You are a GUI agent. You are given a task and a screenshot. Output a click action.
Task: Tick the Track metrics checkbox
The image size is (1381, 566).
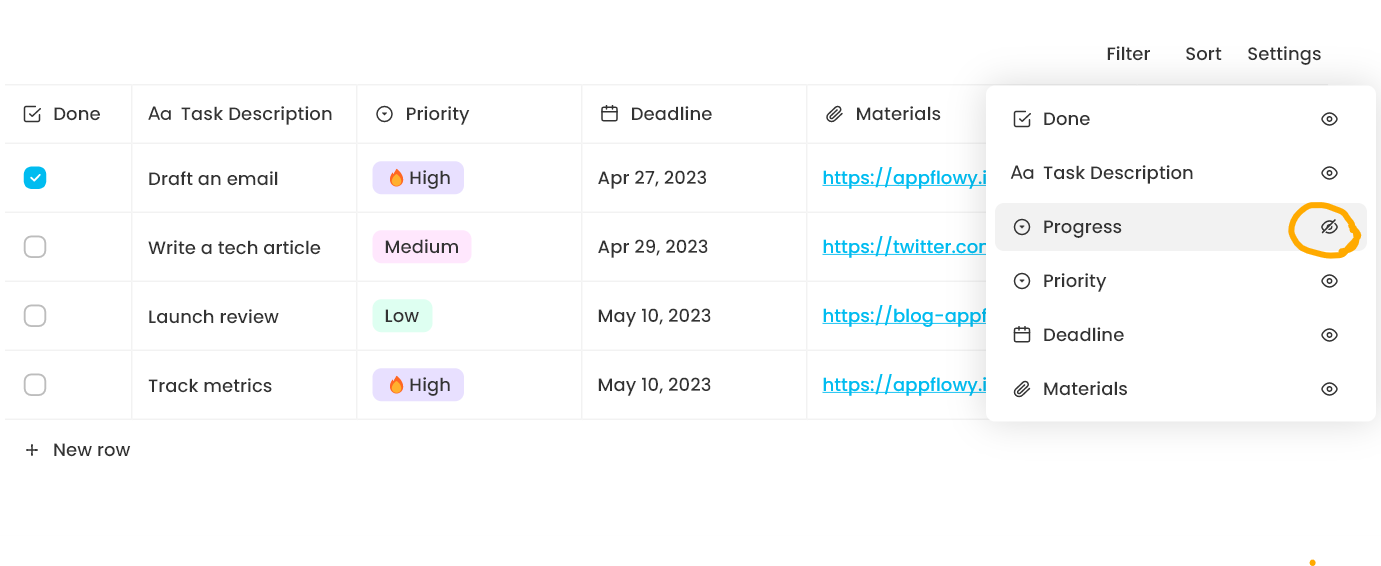(35, 385)
